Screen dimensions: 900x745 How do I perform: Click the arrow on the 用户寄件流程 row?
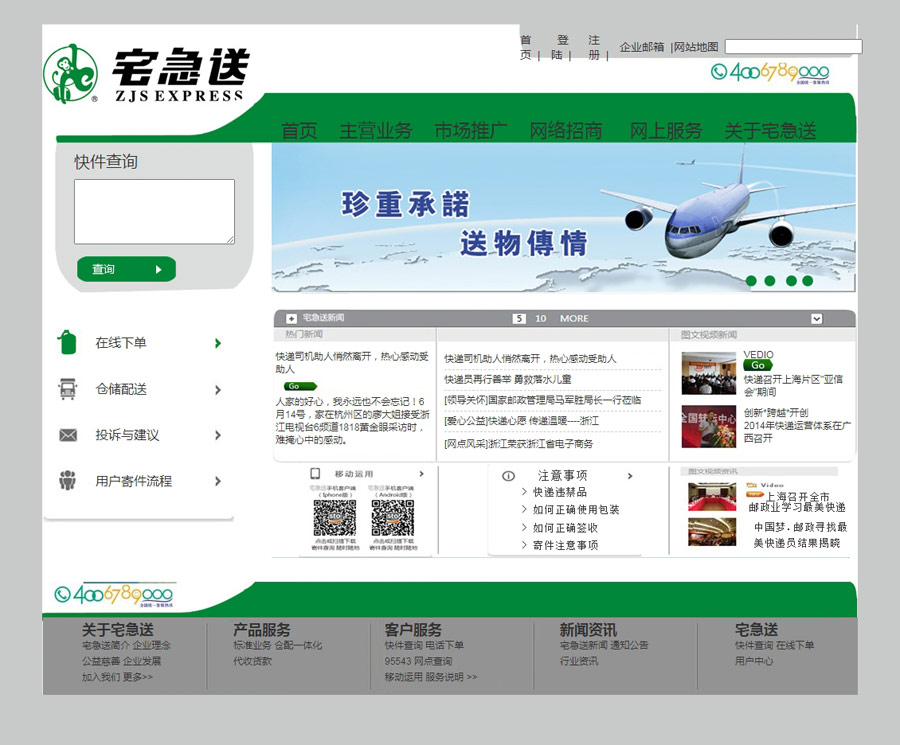click(x=218, y=481)
